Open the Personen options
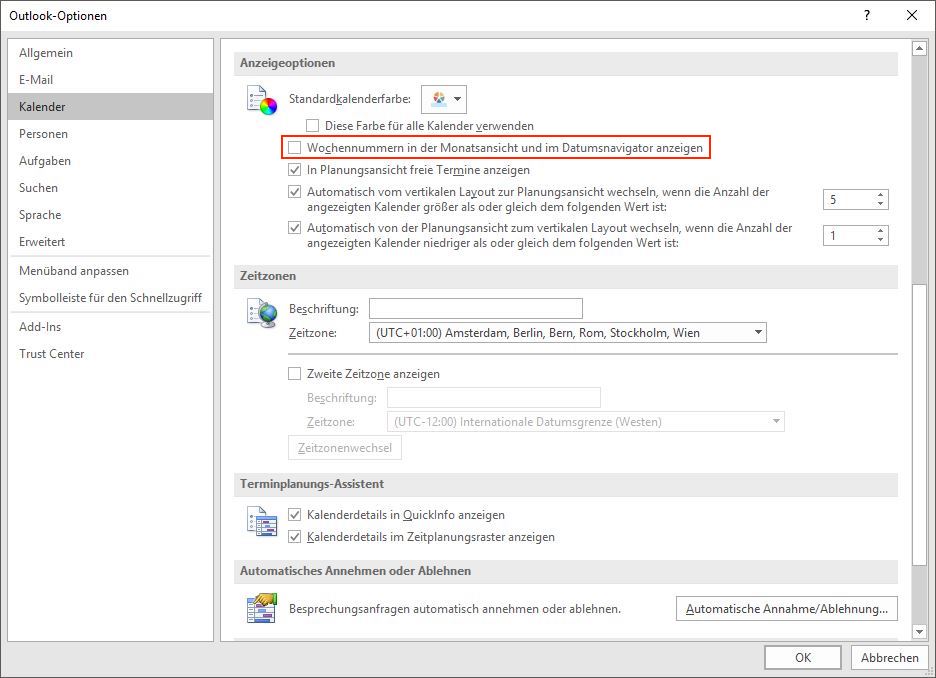This screenshot has width=936, height=678. pos(110,134)
